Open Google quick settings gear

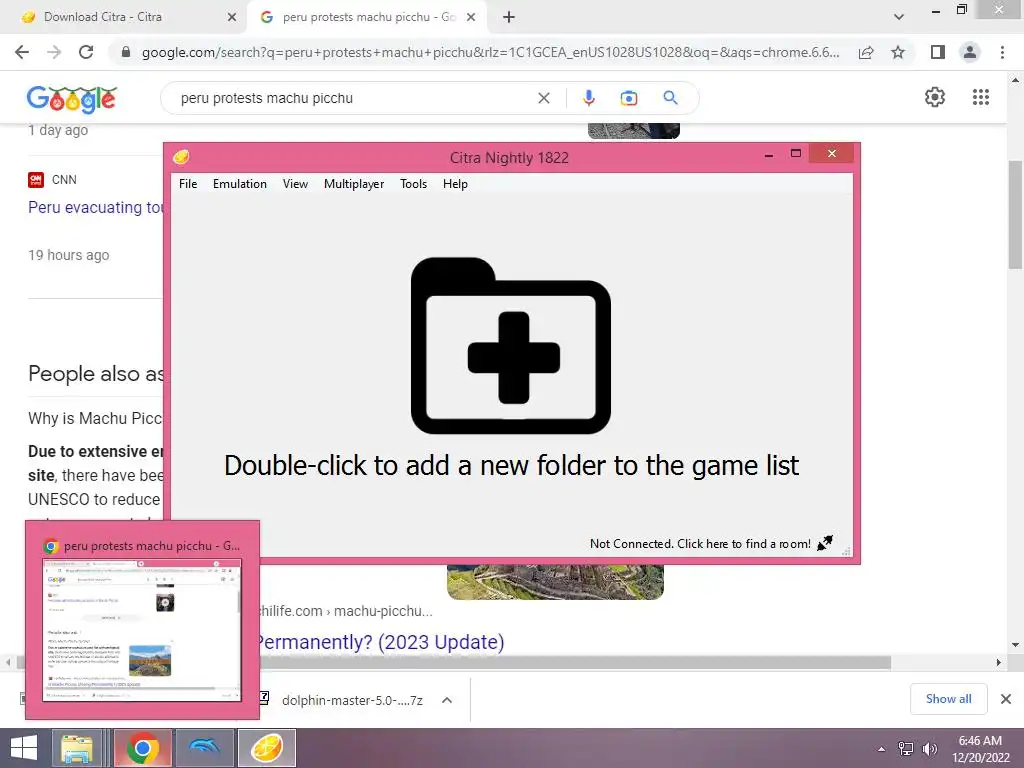point(935,97)
